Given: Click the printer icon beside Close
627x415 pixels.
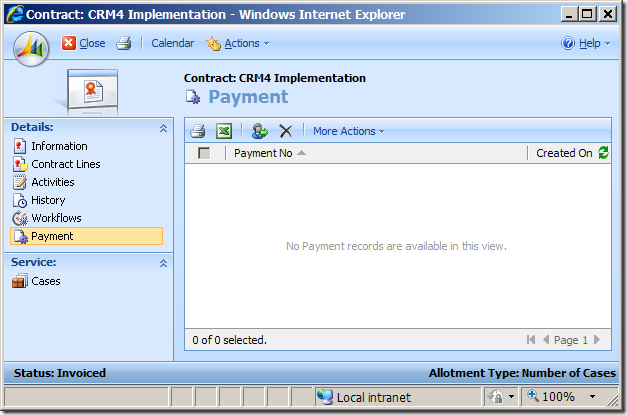Looking at the screenshot, I should (x=124, y=43).
